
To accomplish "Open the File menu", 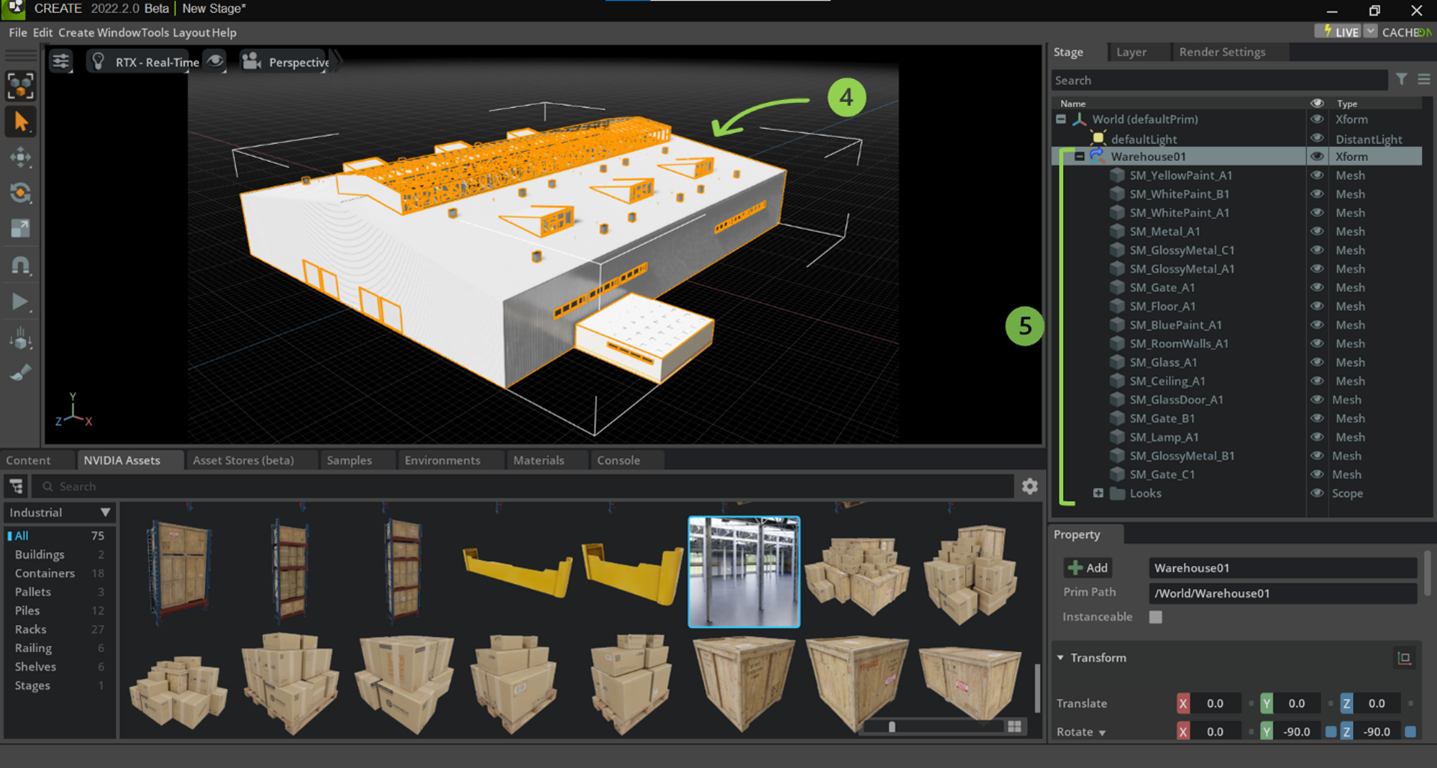I will [x=18, y=32].
